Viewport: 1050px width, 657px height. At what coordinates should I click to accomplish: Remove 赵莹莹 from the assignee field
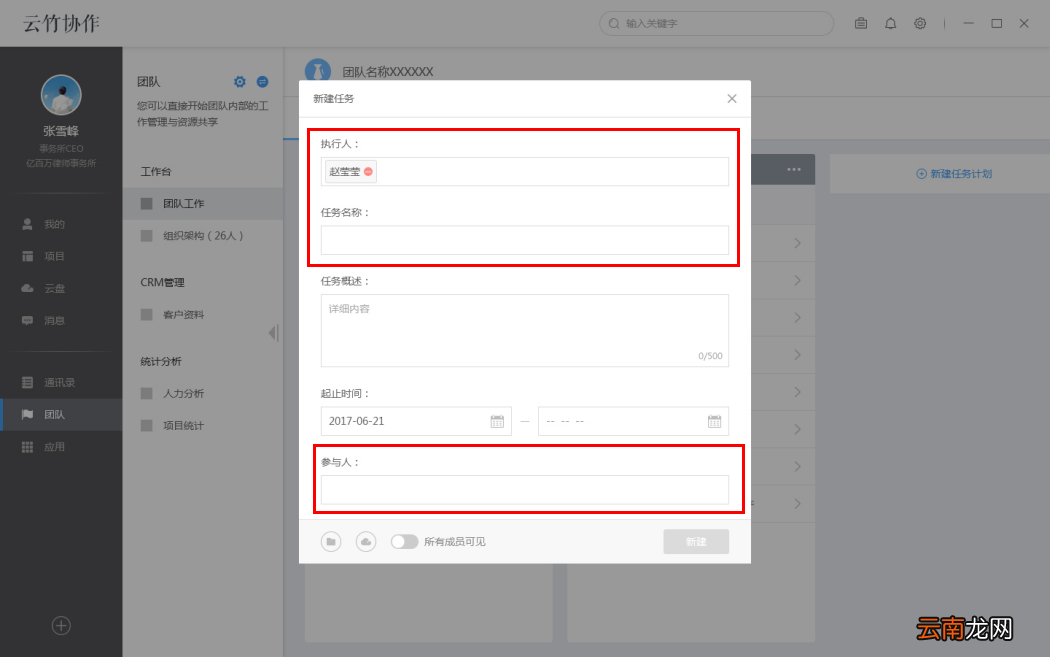pos(368,171)
